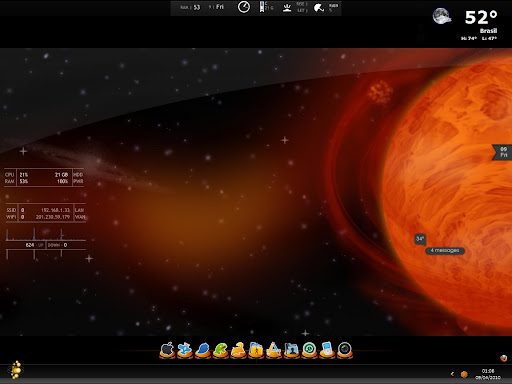This screenshot has height=384, width=512.
Task: Open the blue bird dock icon
Action: point(203,350)
